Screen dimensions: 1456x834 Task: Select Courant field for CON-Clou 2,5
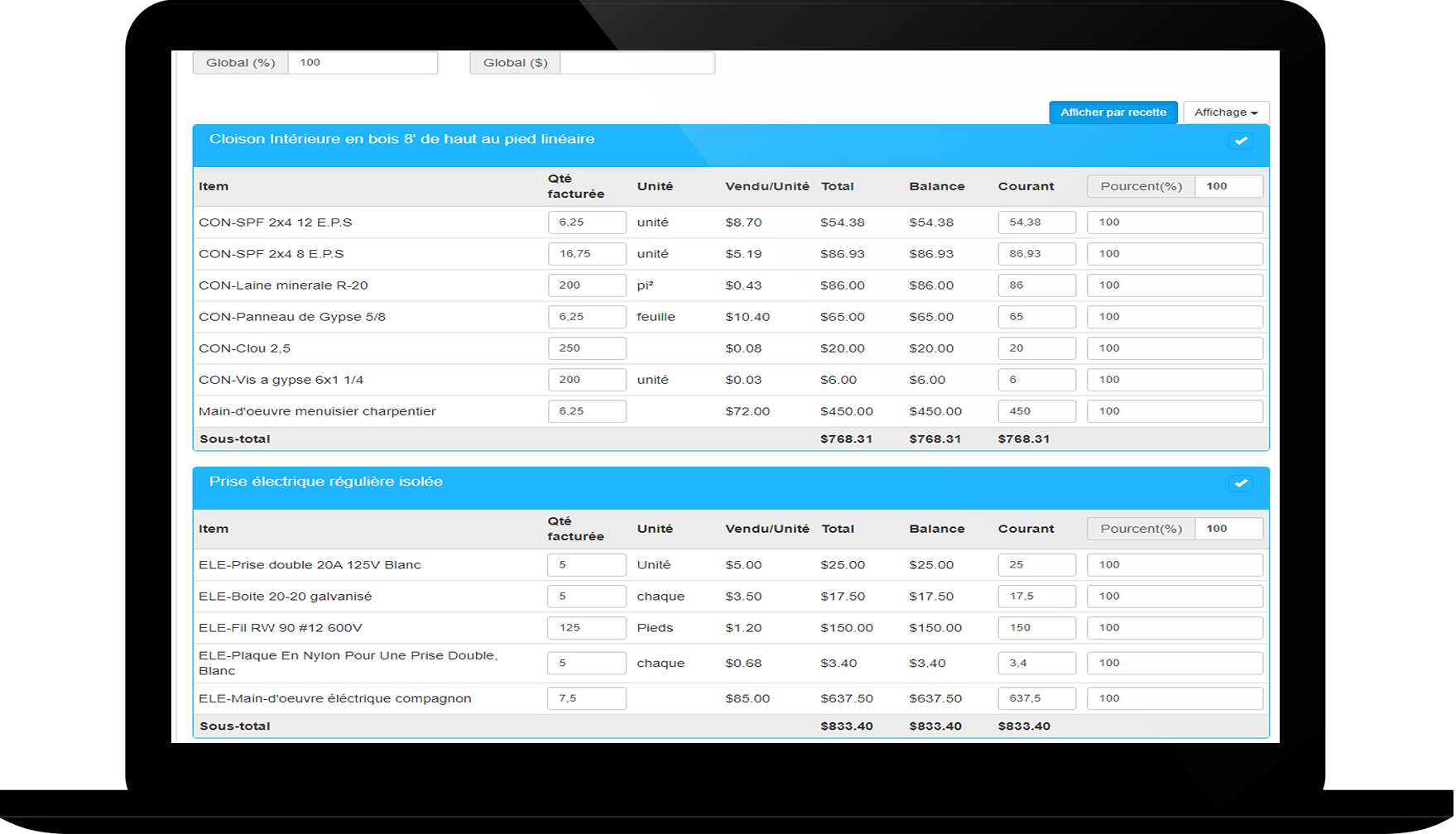click(1036, 348)
